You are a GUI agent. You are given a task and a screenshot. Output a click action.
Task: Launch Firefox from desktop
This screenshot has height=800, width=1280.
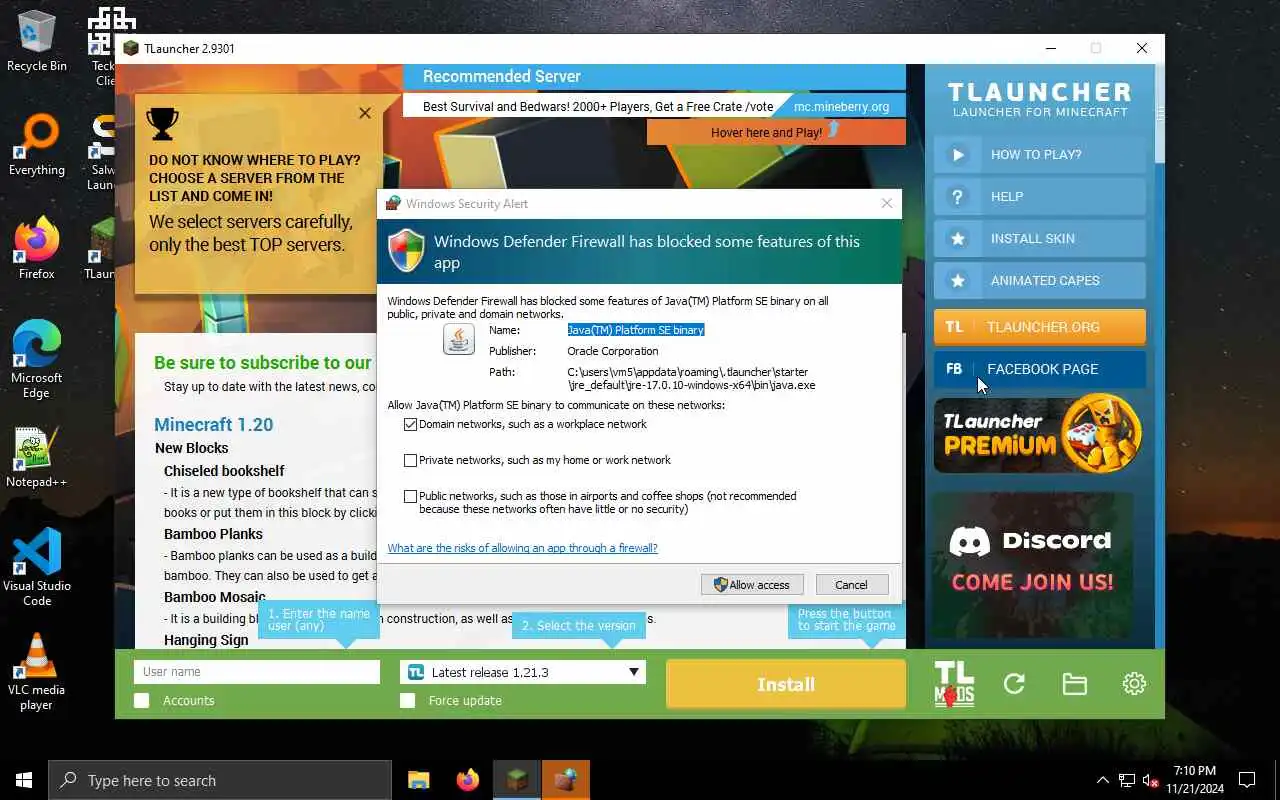tap(37, 249)
